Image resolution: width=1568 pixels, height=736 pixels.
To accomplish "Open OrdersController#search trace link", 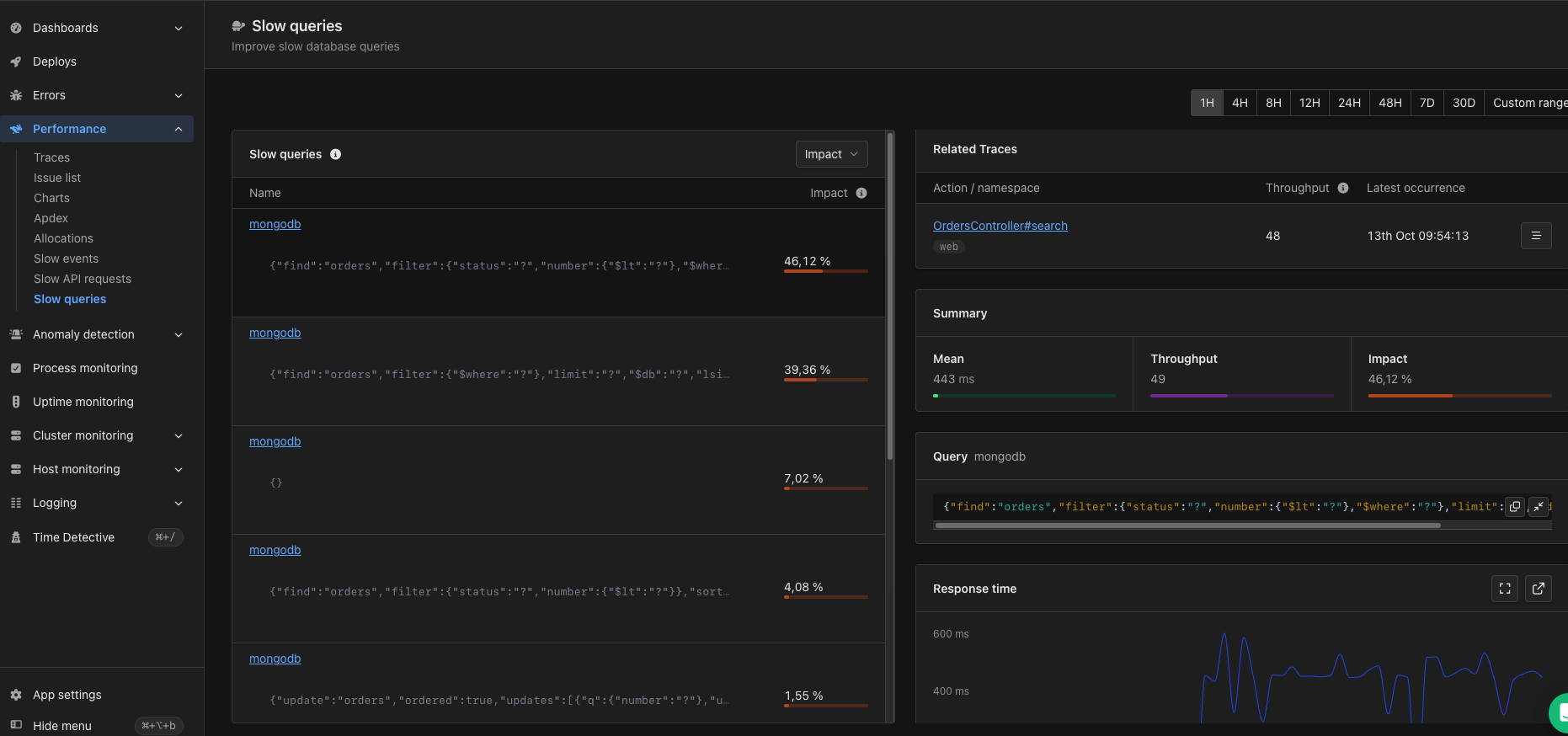I will point(1000,226).
